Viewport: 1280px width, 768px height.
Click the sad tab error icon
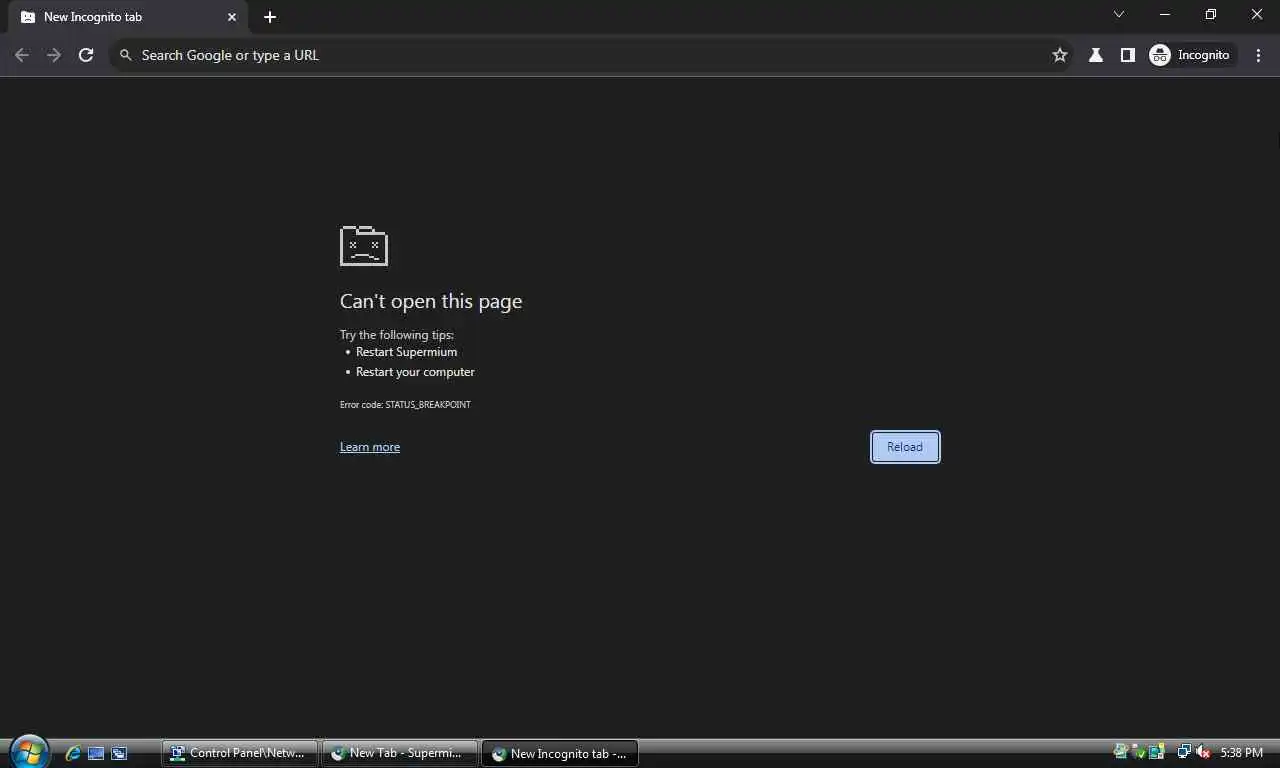click(x=364, y=246)
